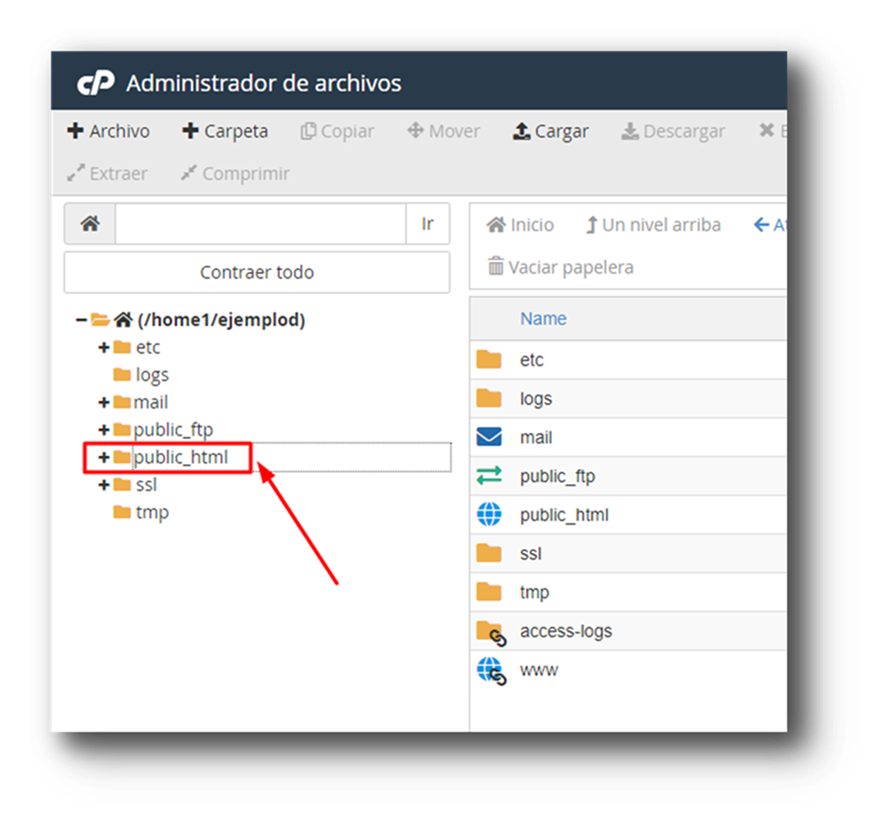The image size is (891, 836).
Task: Go up with Un nivel arriba
Action: point(652,225)
